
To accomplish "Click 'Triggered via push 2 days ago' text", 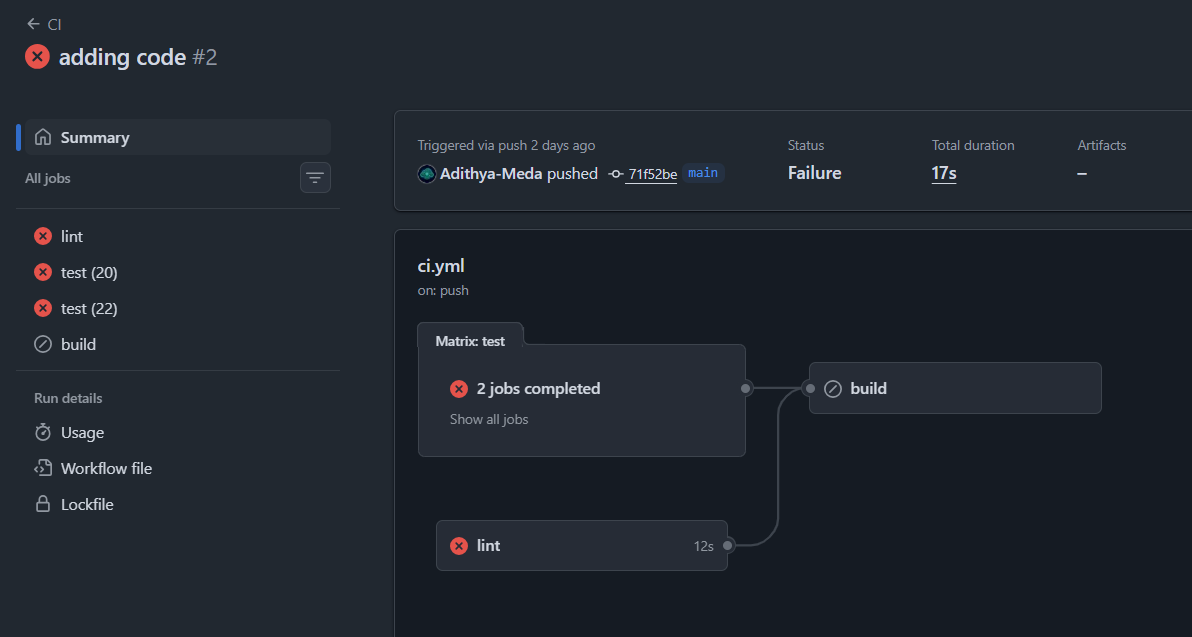I will [506, 145].
